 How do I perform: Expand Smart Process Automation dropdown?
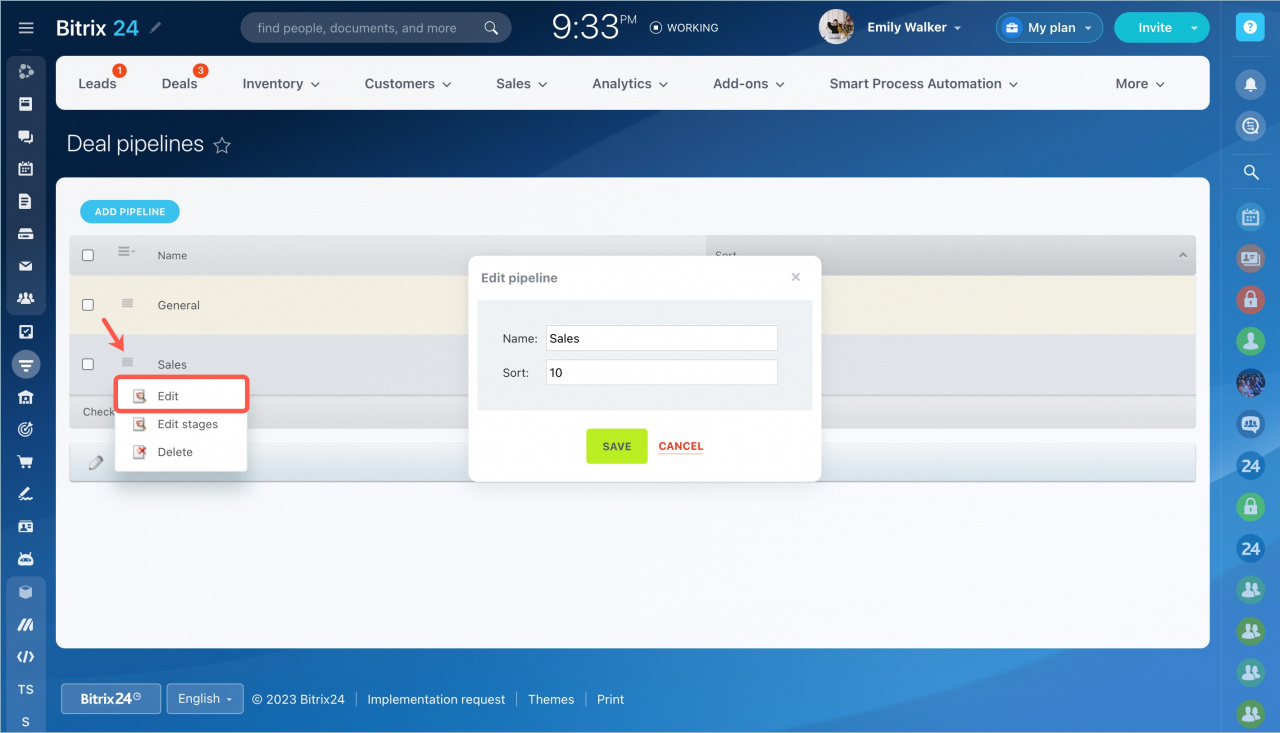[x=924, y=84]
